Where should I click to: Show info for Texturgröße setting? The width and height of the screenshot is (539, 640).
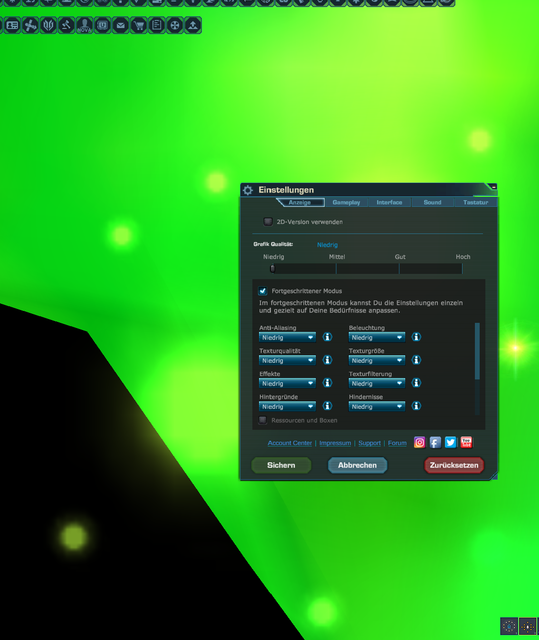[416, 360]
